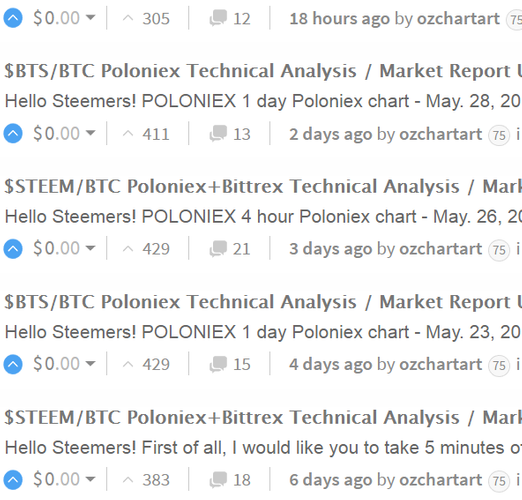Screen dimensions: 522x500
Task: Expand payout dropdown on 6 days ago post
Action: tap(90, 479)
